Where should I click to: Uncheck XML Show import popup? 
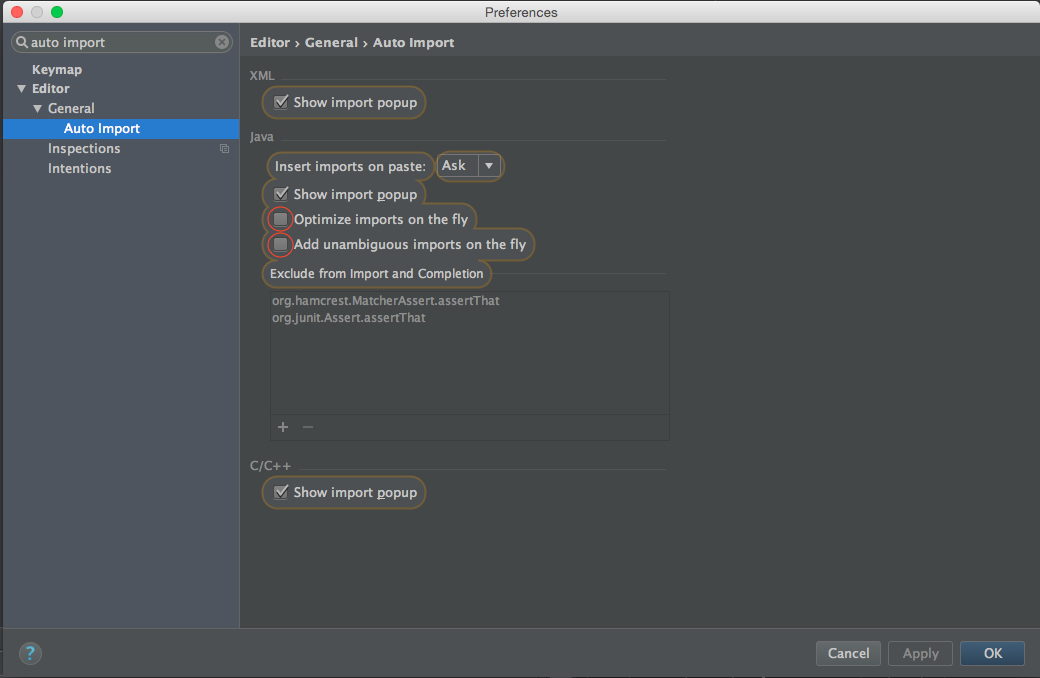(x=282, y=102)
